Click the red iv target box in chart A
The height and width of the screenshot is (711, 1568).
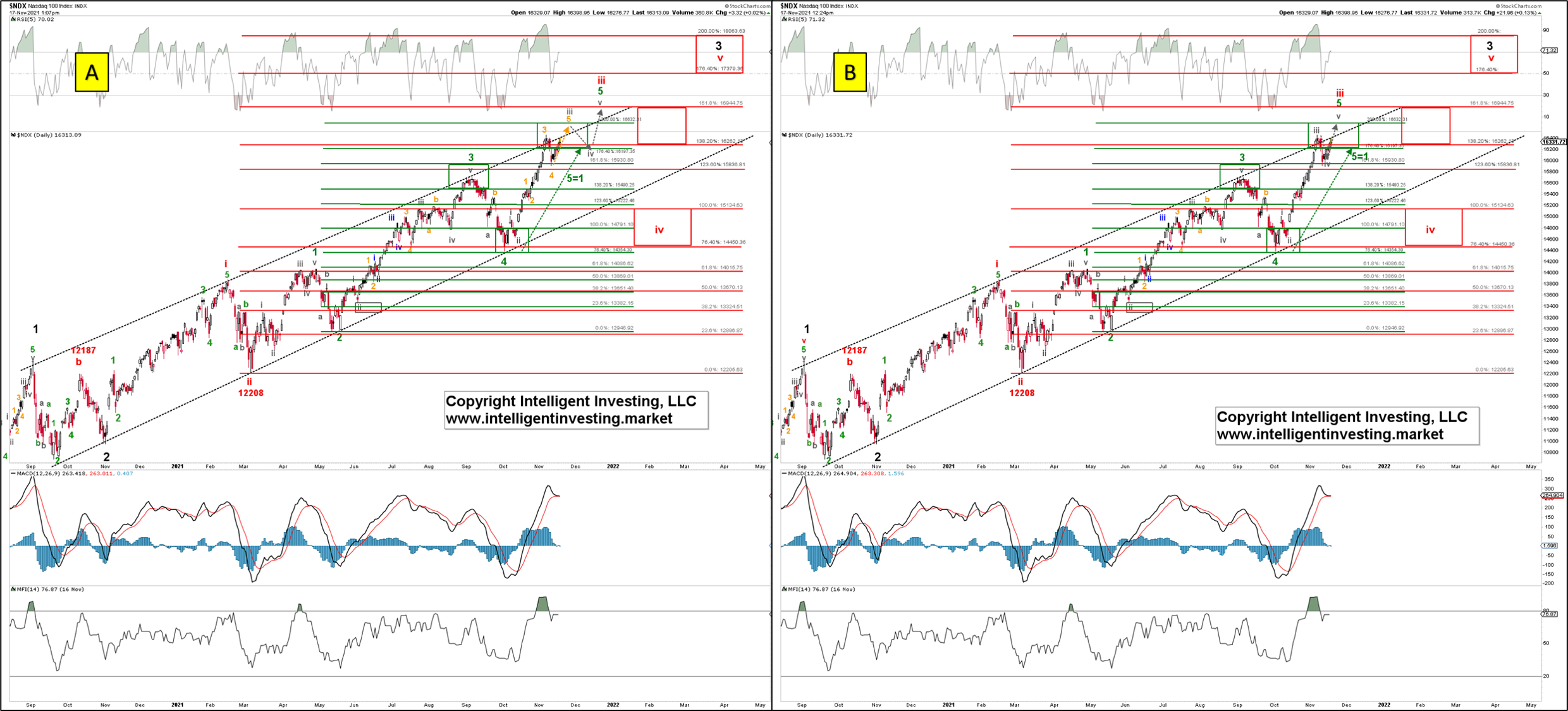click(x=663, y=228)
